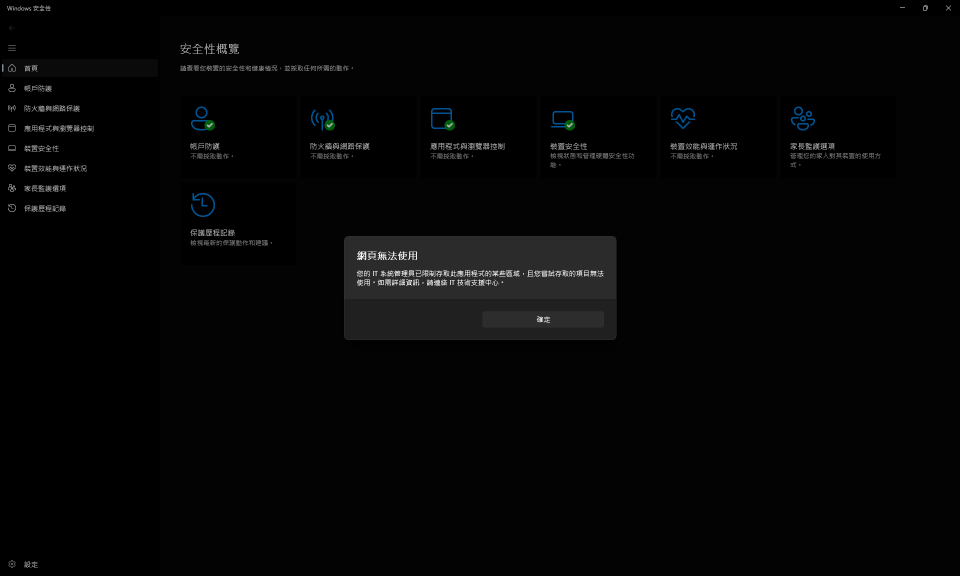Expand the sidebar hamburger menu
960x576 pixels.
click(x=12, y=47)
